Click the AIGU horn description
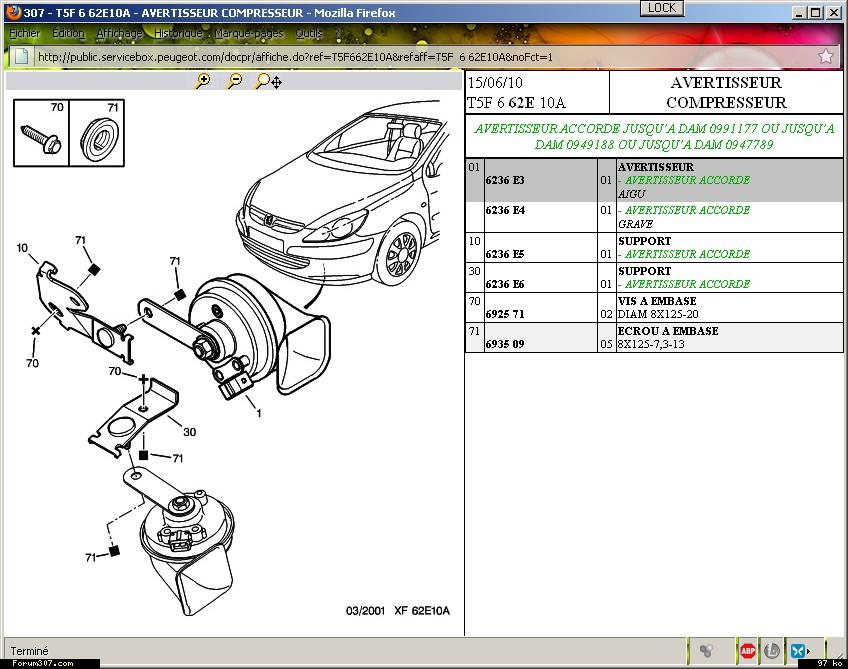The image size is (848, 669). 632,194
